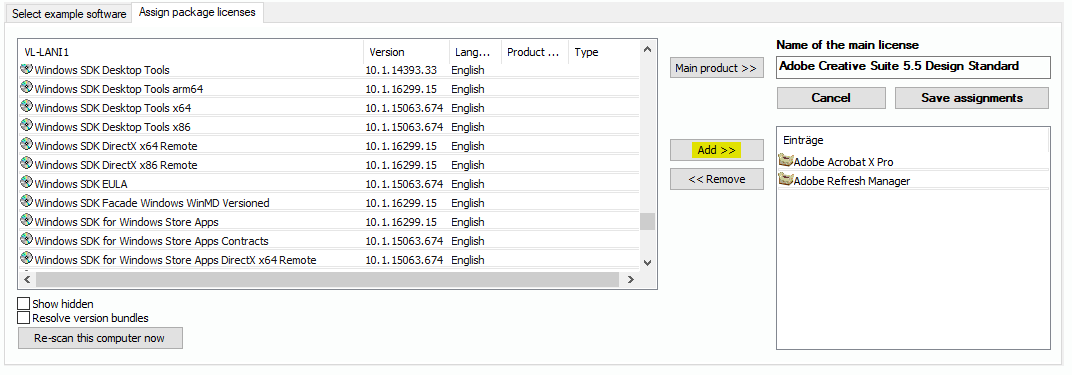
Task: Open the Assign package licenses tab
Action: click(197, 12)
